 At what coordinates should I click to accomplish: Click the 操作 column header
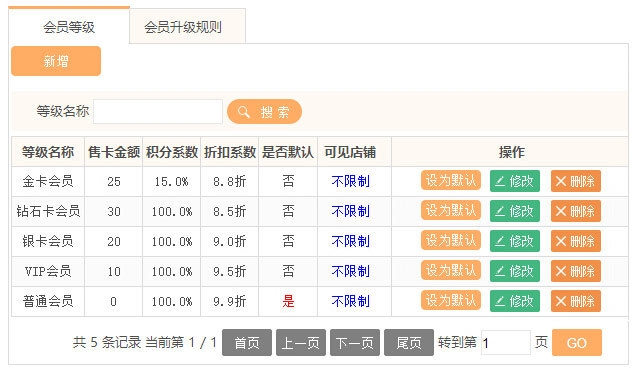511,152
